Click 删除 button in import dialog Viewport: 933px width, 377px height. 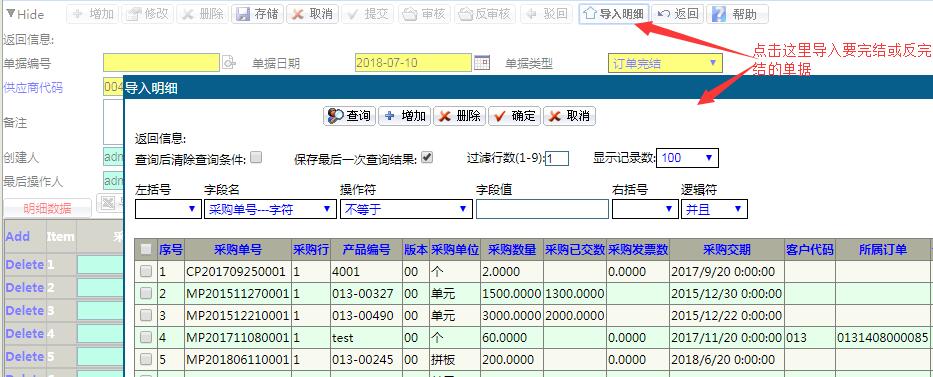click(459, 116)
